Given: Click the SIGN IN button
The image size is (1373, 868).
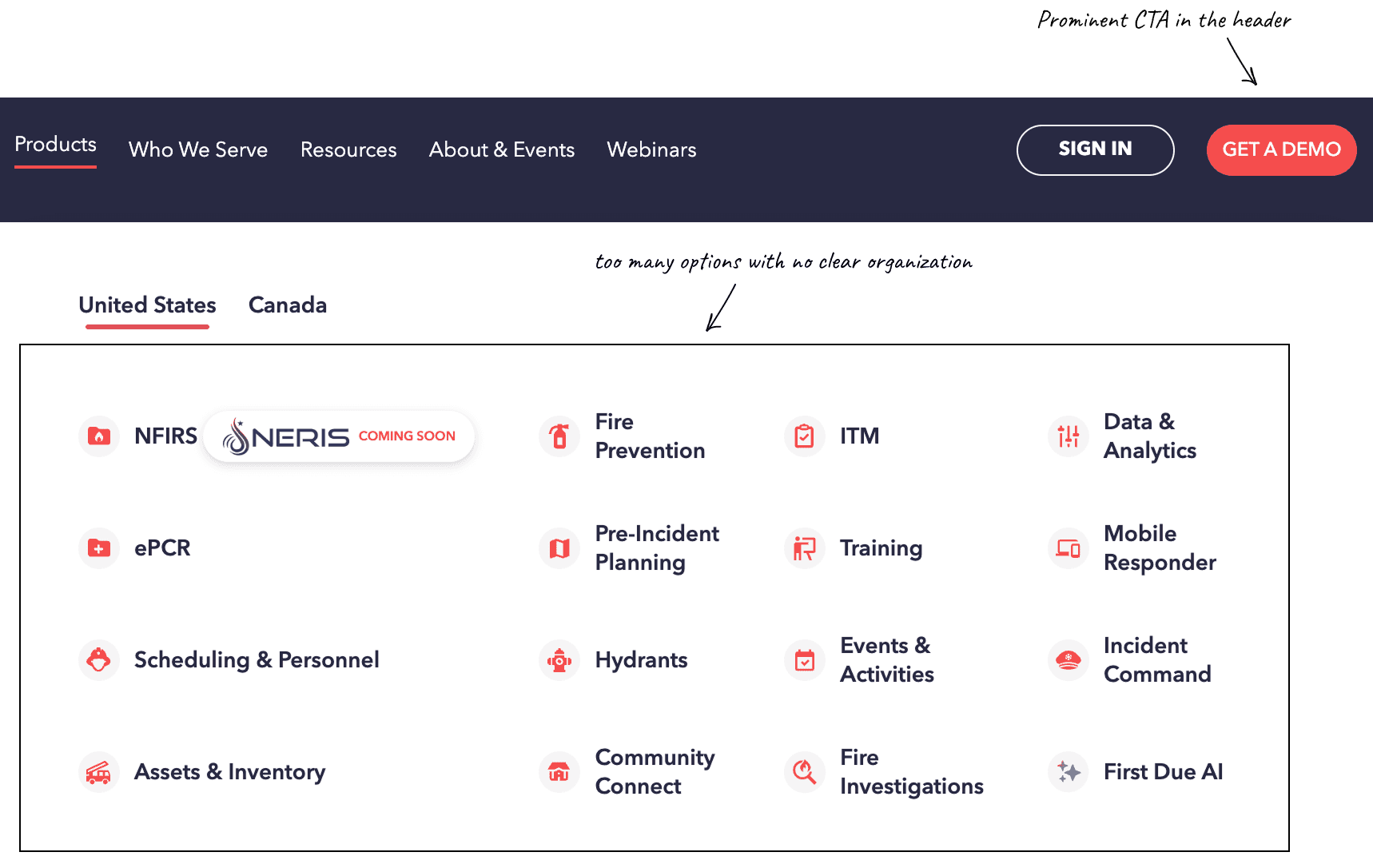Looking at the screenshot, I should (x=1096, y=150).
